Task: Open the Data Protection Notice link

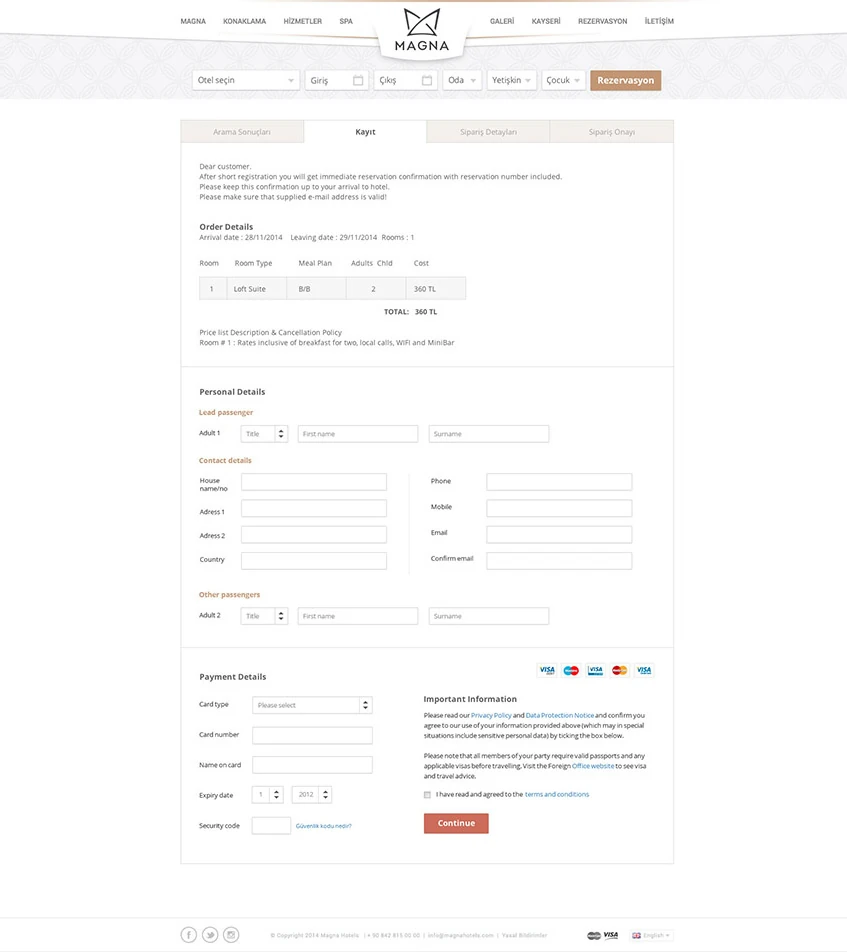Action: [x=560, y=715]
